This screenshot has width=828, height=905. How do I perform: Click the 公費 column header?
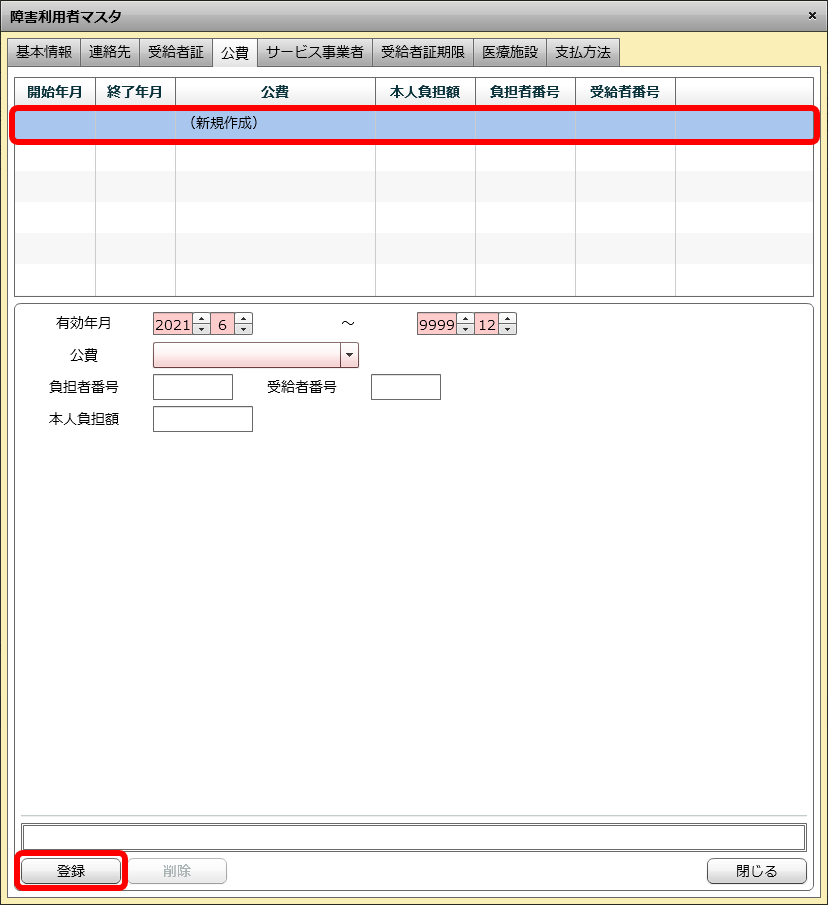pyautogui.click(x=275, y=92)
